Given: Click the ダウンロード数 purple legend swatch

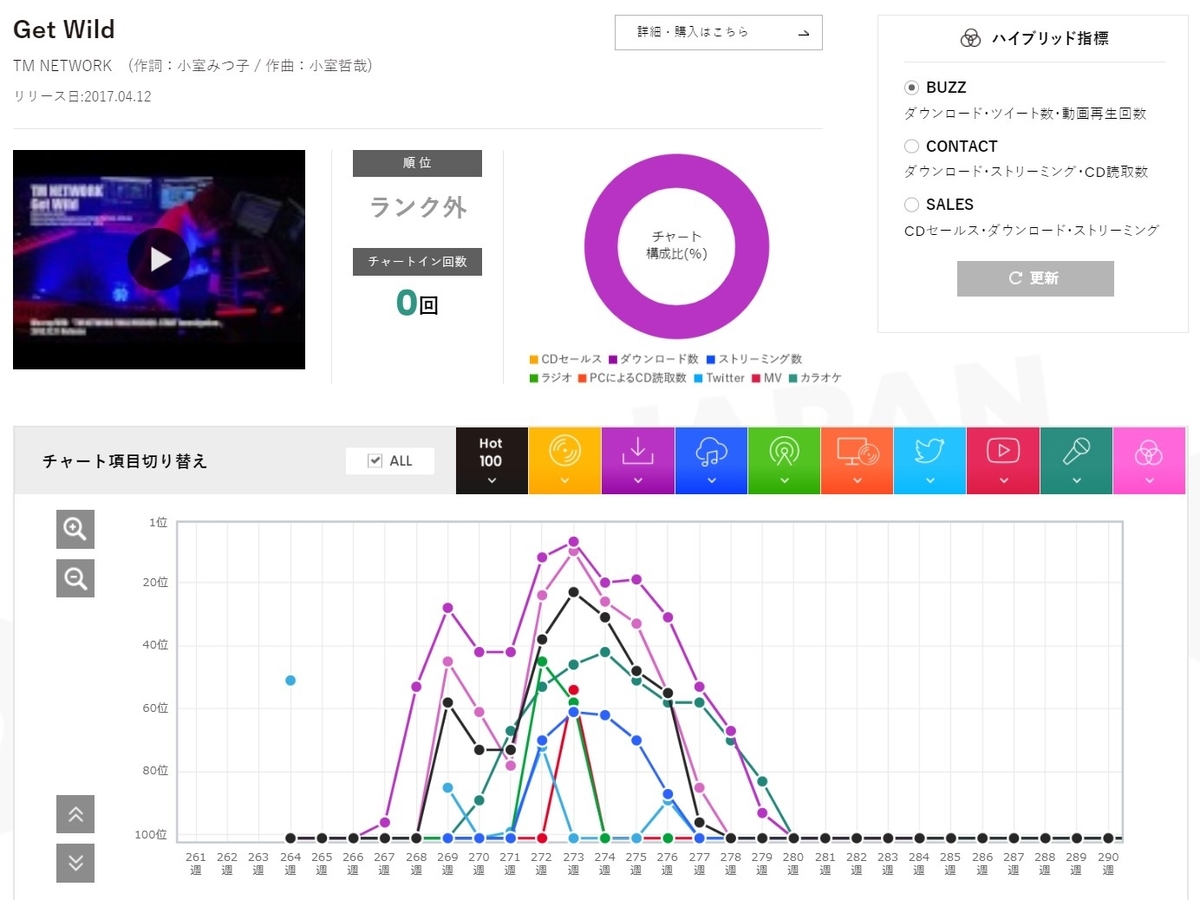Looking at the screenshot, I should point(613,359).
